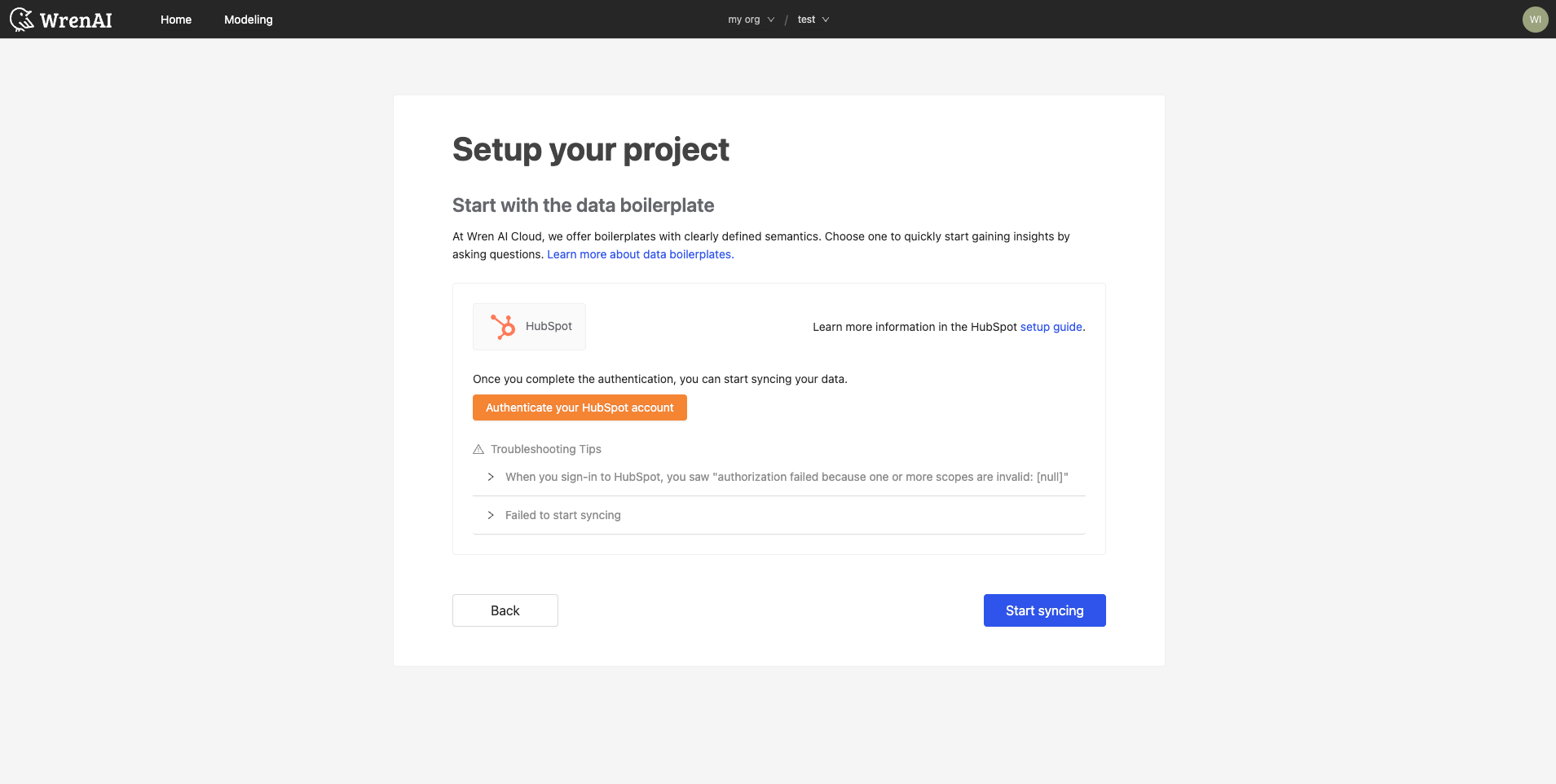The height and width of the screenshot is (784, 1556).
Task: Expand the 'Failed to start syncing' tip
Action: (779, 515)
